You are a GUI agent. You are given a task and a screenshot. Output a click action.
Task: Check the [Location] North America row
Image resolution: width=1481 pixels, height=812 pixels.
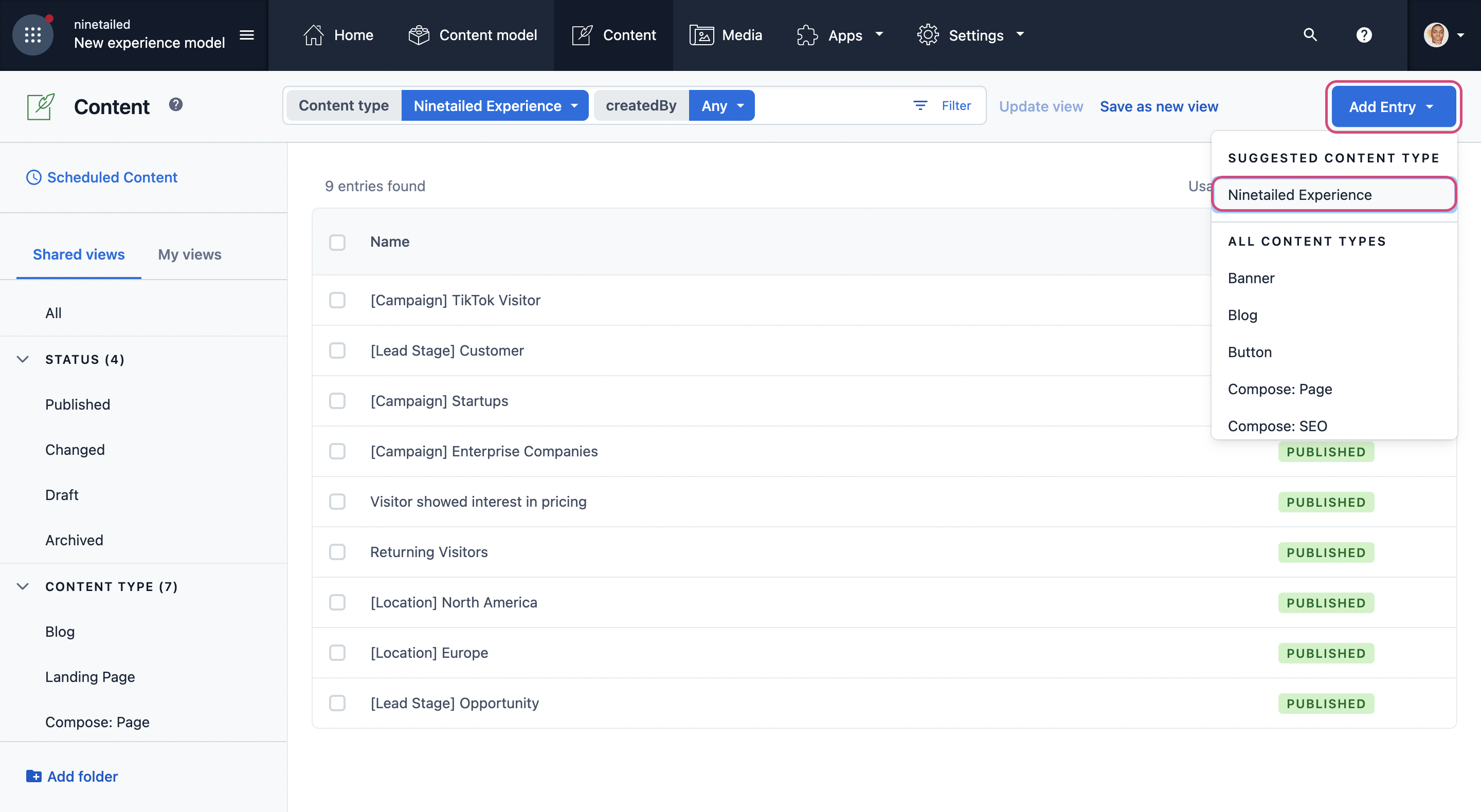337,603
